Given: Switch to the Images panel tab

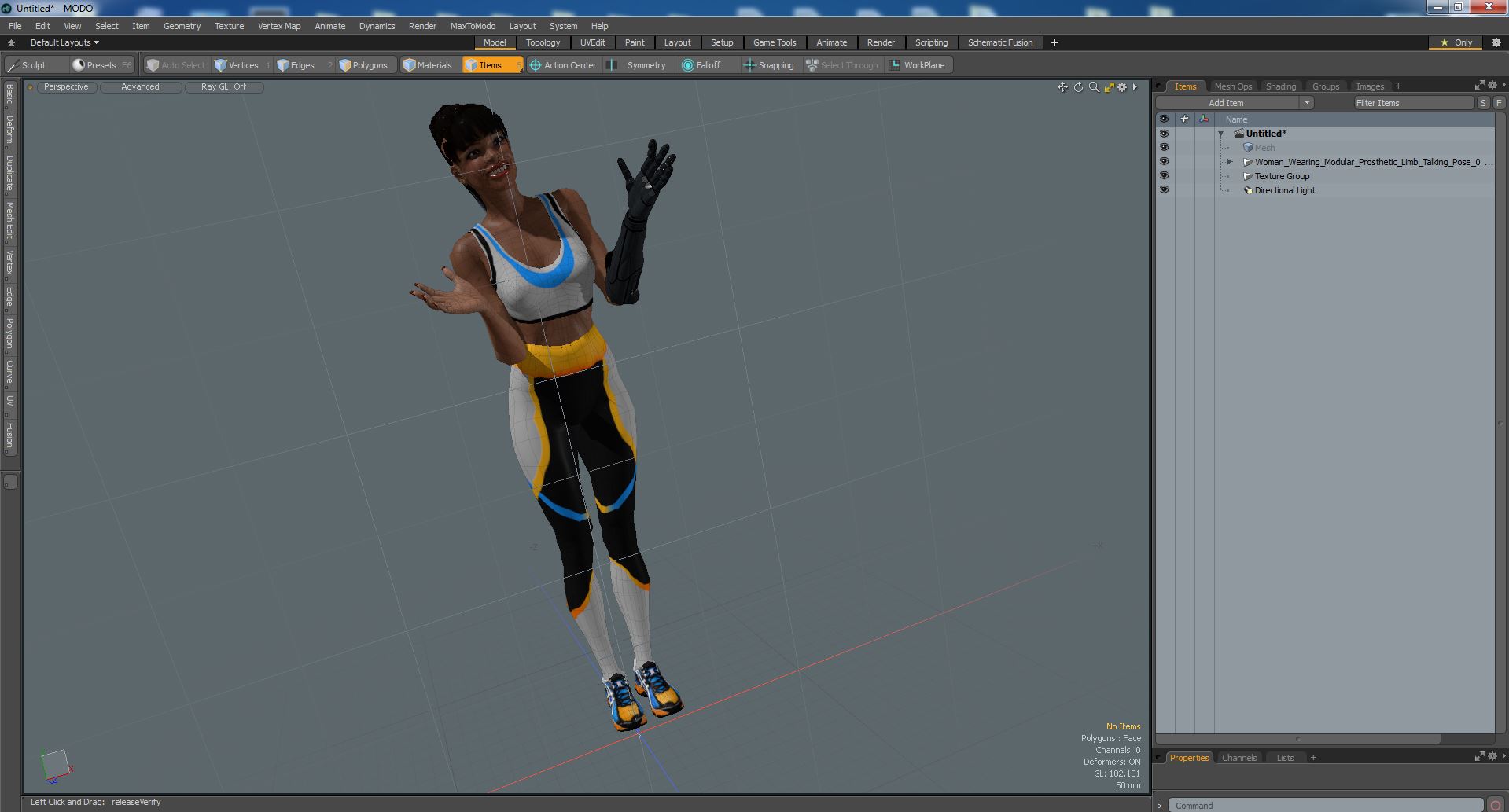Looking at the screenshot, I should pyautogui.click(x=1370, y=86).
